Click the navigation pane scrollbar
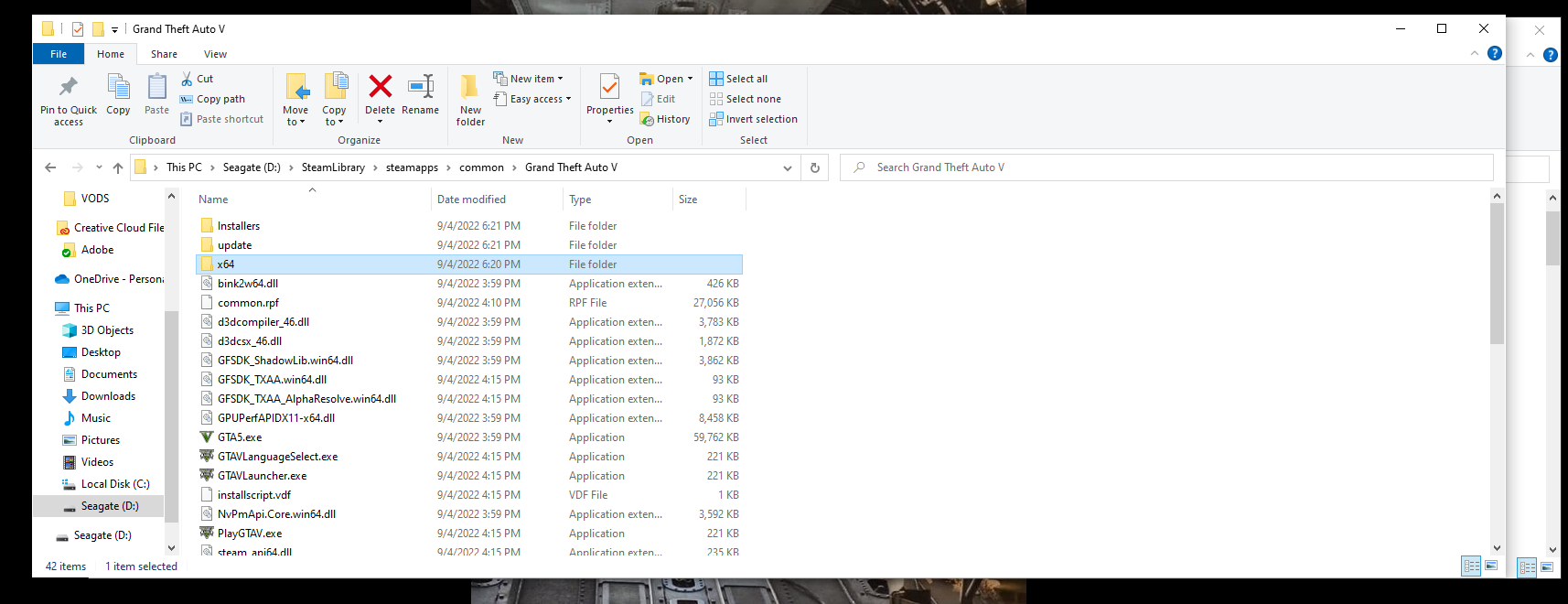The image size is (1568, 604). click(x=171, y=416)
